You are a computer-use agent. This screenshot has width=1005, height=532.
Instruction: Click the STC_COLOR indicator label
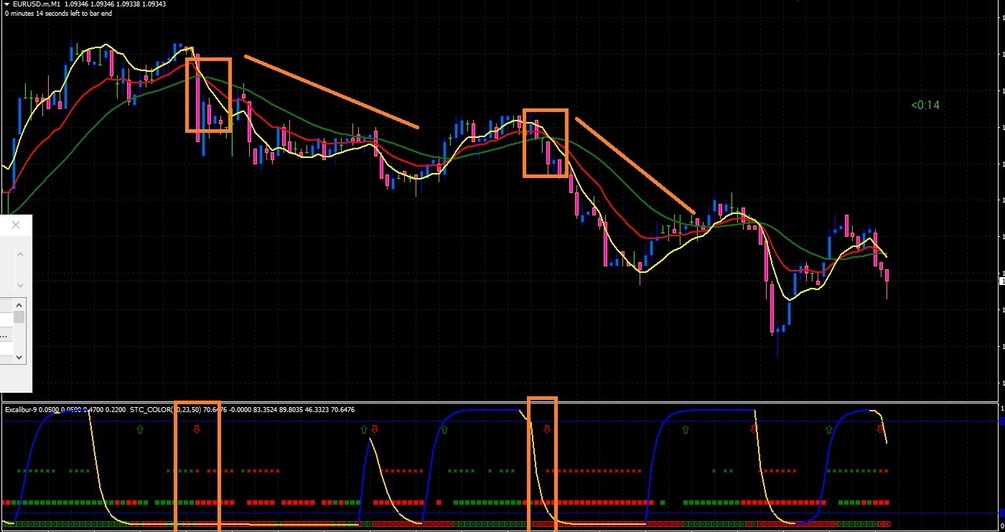coord(151,410)
